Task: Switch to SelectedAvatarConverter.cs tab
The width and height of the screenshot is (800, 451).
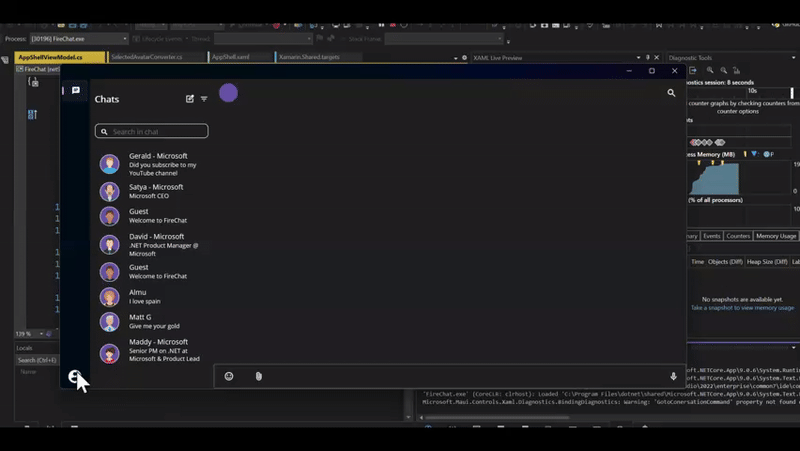Action: tap(147, 57)
